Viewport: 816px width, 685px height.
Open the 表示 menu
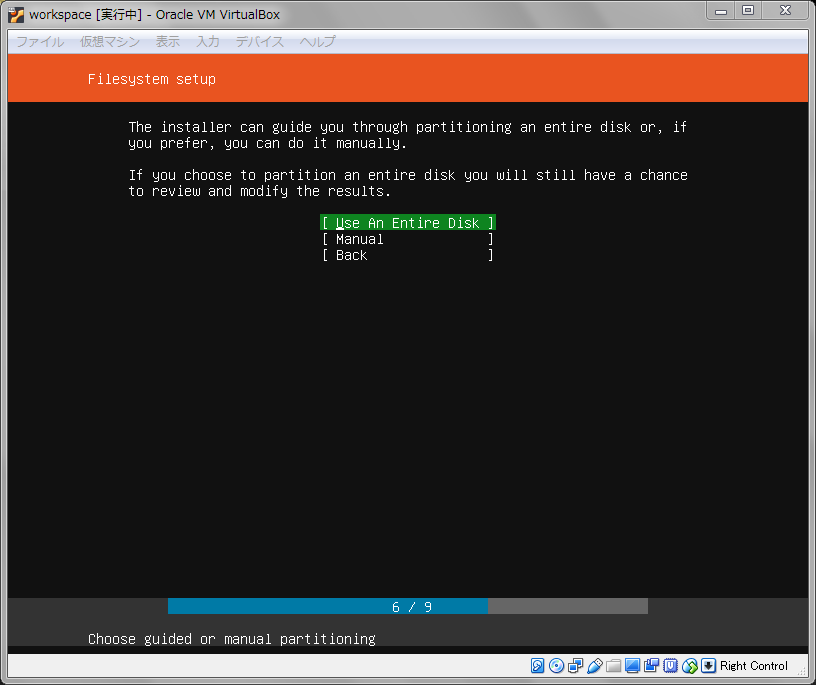coord(168,42)
